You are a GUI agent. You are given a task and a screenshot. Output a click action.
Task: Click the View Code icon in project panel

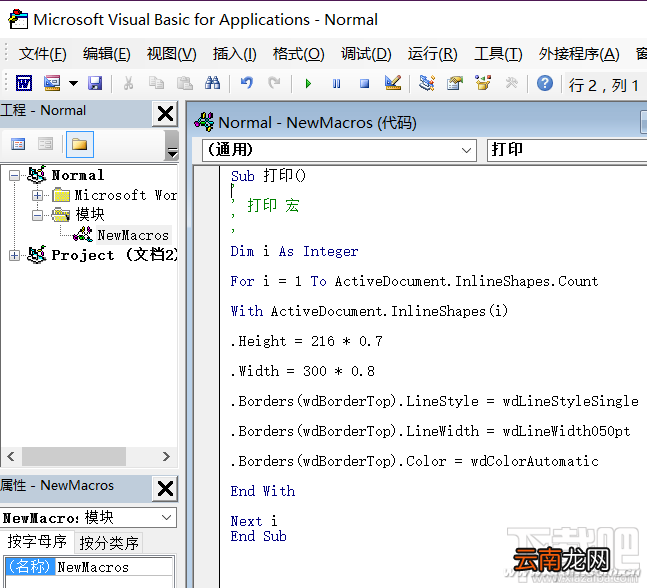point(18,144)
